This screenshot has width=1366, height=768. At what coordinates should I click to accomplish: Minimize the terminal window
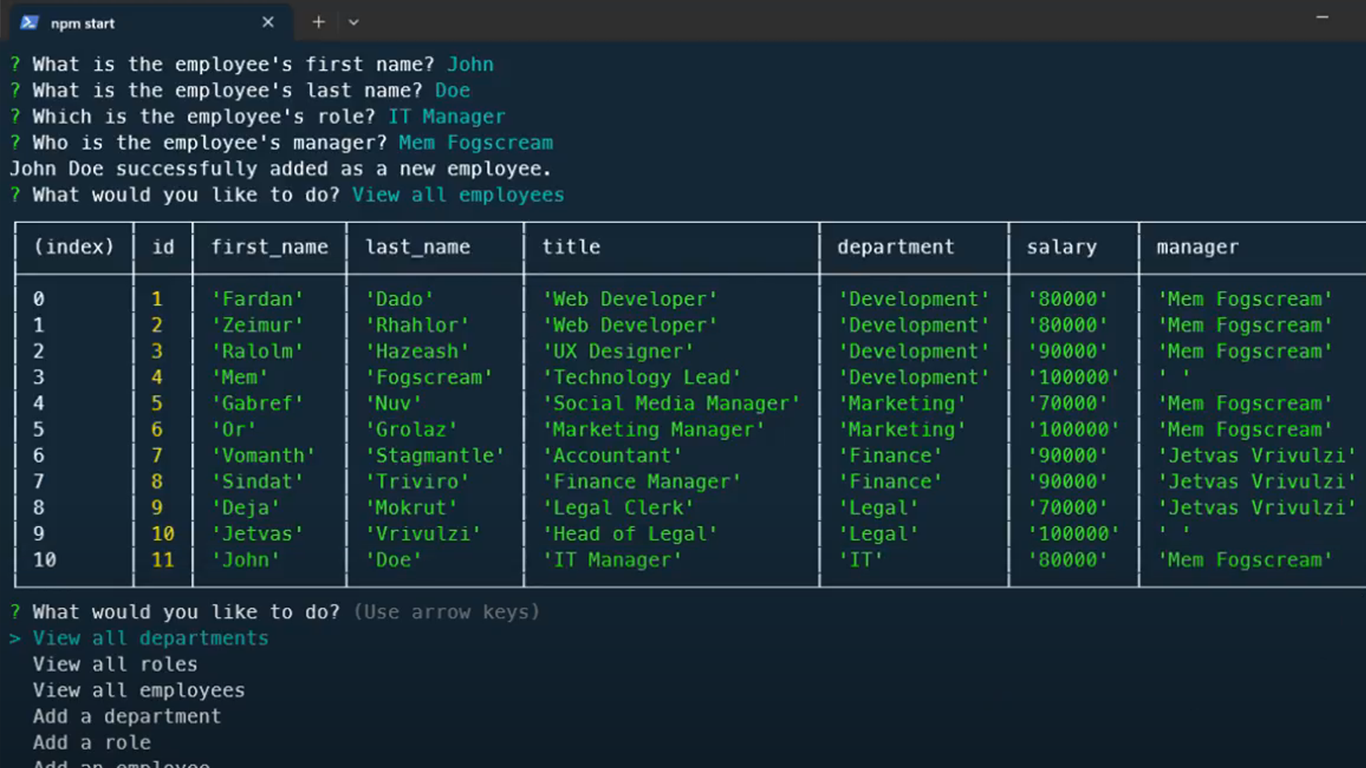point(1323,18)
